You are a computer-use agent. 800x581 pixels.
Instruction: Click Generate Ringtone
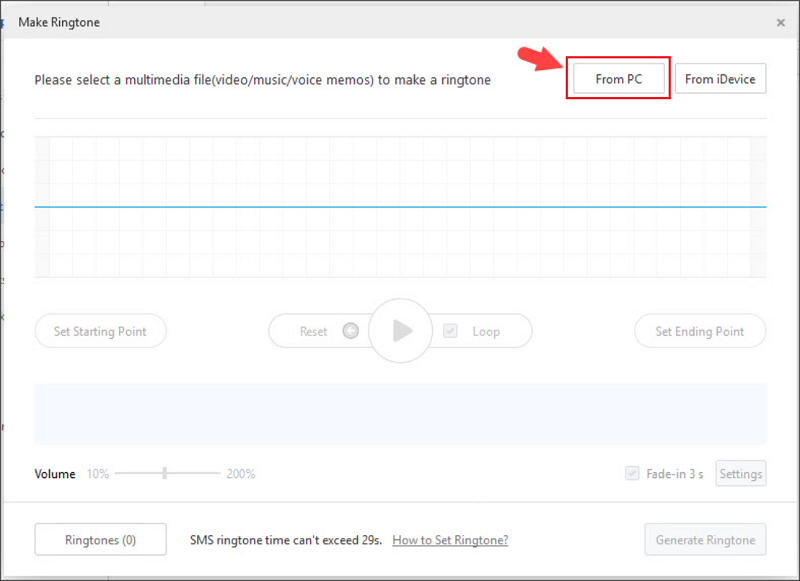pyautogui.click(x=705, y=540)
